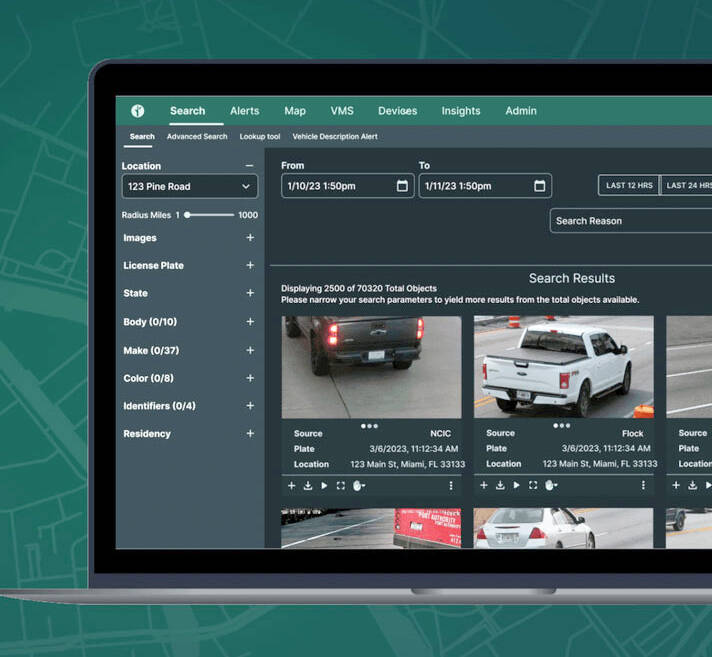This screenshot has height=657, width=712.
Task: Open the From date calendar picker icon
Action: [x=402, y=186]
